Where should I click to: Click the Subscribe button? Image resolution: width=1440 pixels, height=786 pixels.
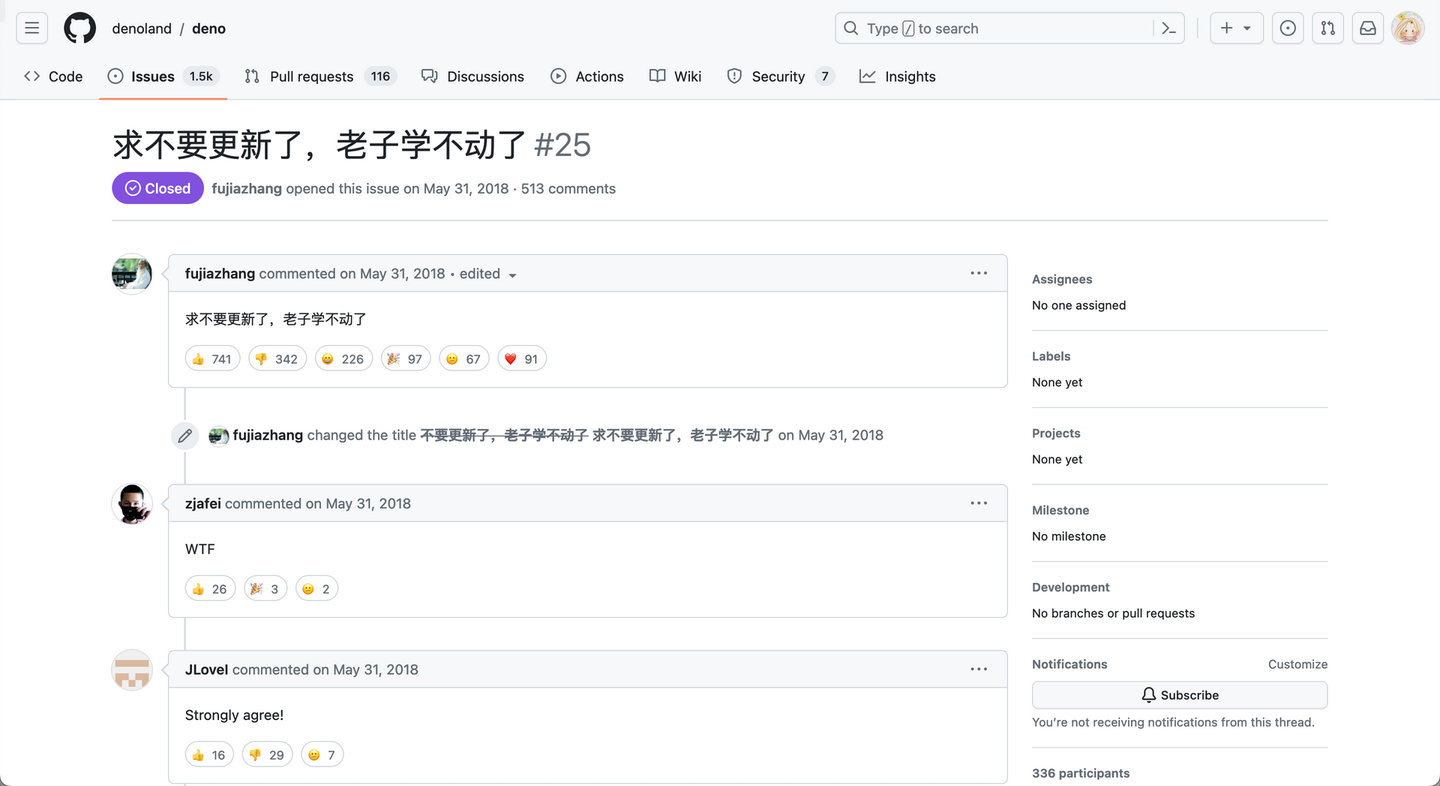pyautogui.click(x=1180, y=695)
